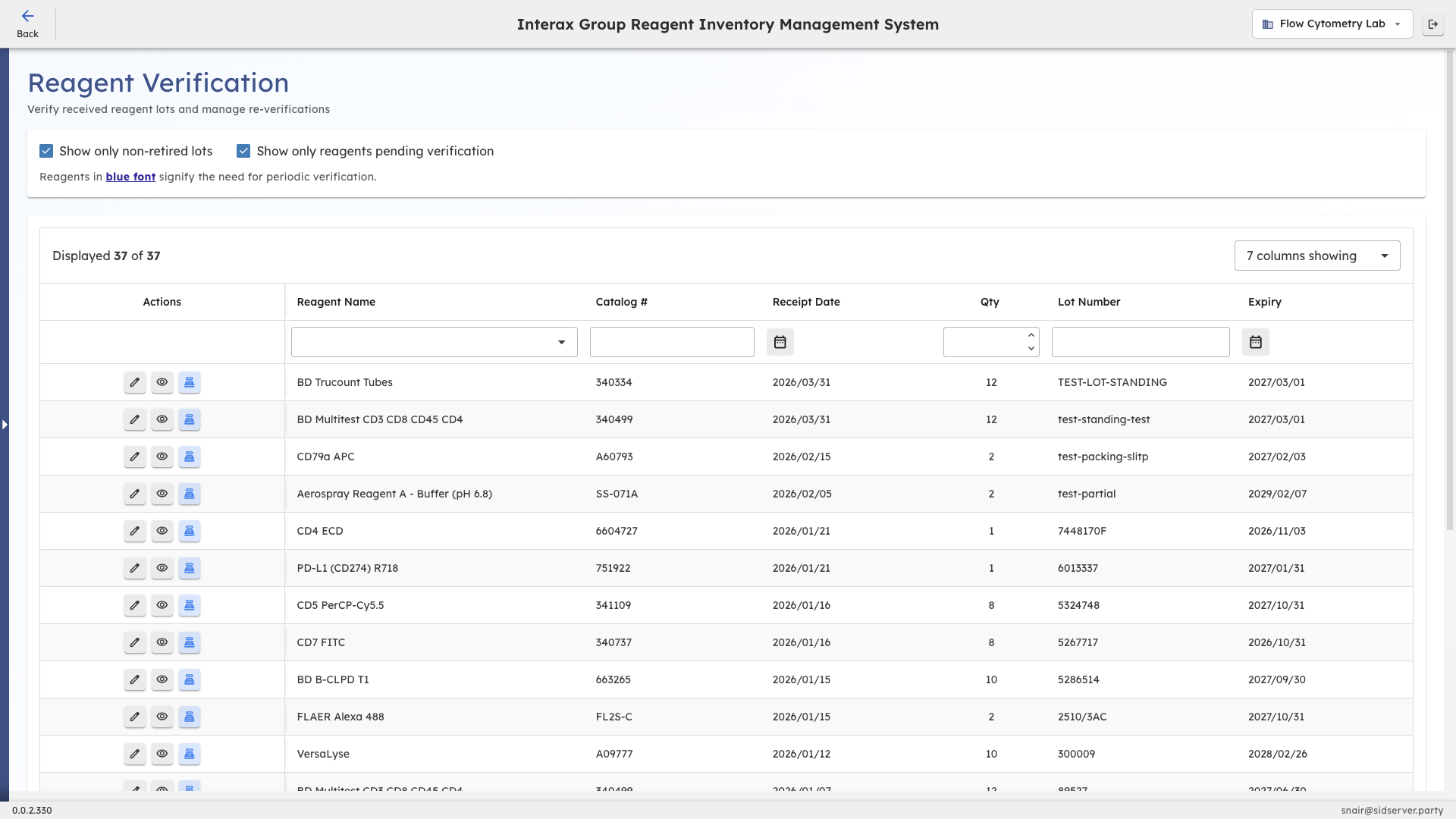Click the Back arrow in the header

click(x=28, y=16)
